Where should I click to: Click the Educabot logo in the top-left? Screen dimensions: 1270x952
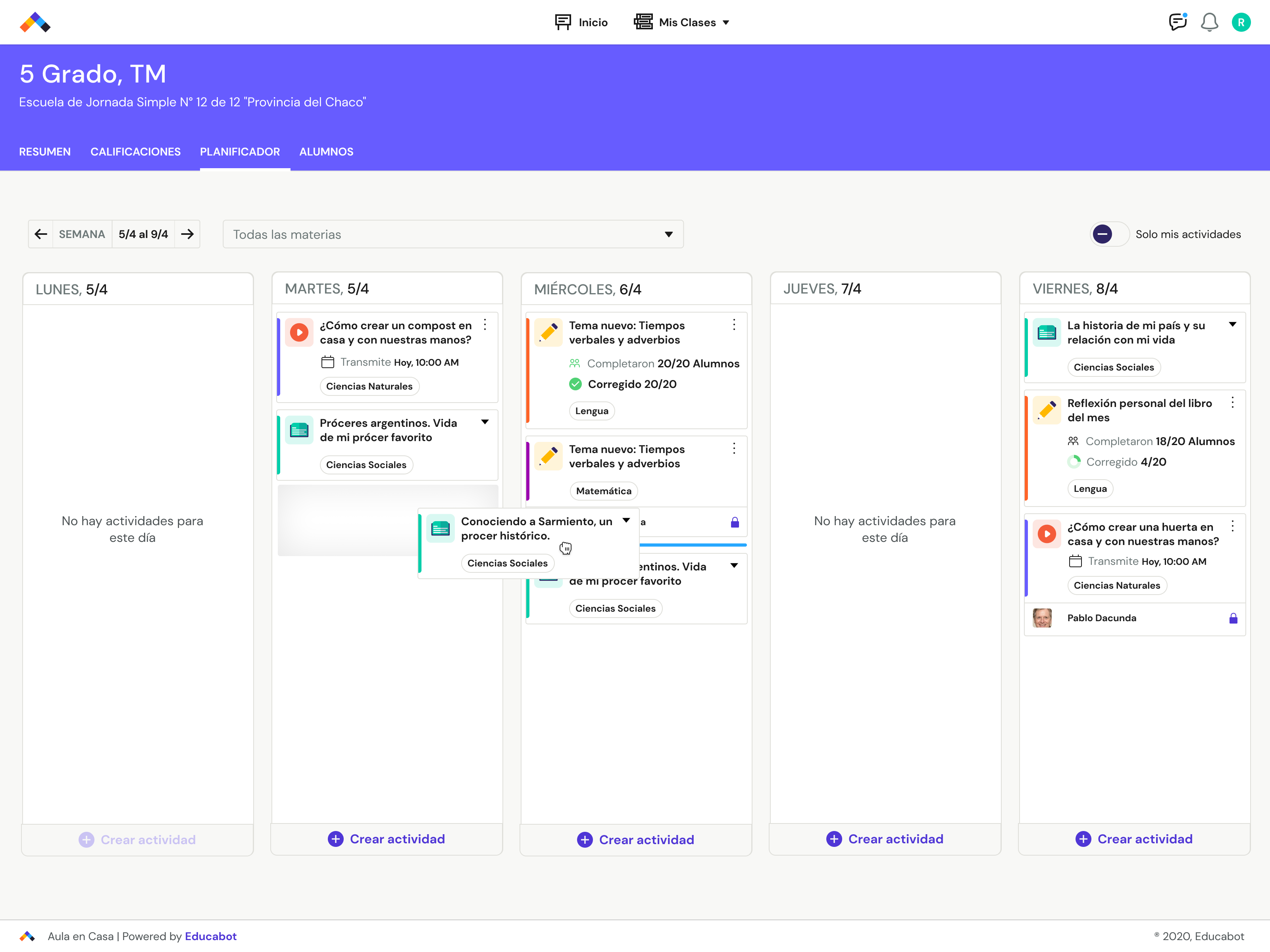36,22
